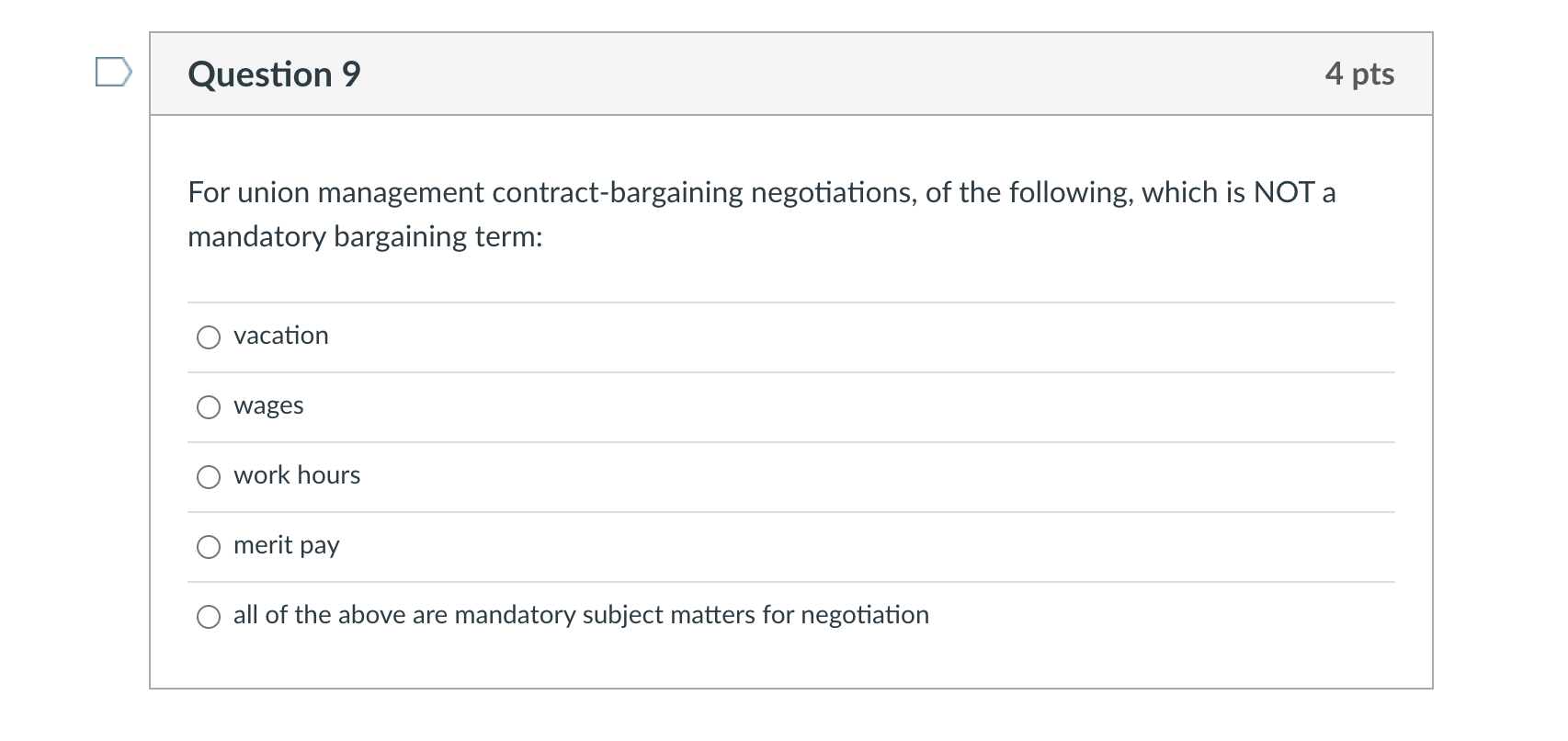Screen dimensions: 1568x741
Task: Select the wages radio button
Action: (x=209, y=406)
